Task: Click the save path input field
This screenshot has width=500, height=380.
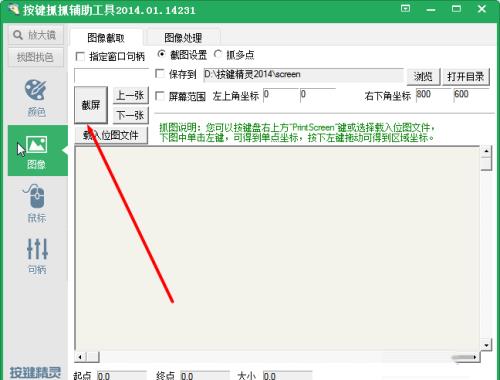Action: 303,75
